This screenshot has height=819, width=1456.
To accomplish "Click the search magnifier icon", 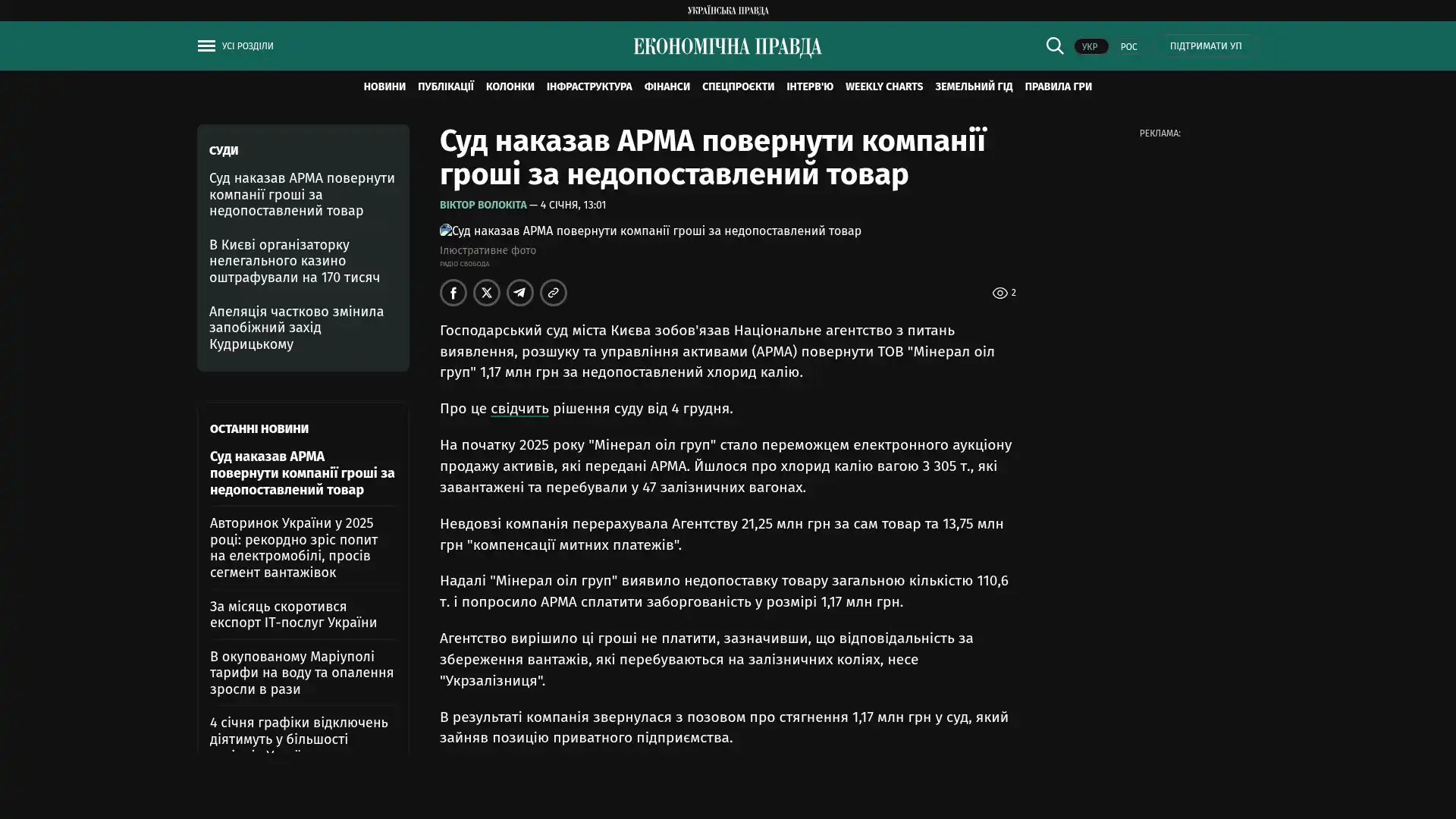I will pos(1054,45).
